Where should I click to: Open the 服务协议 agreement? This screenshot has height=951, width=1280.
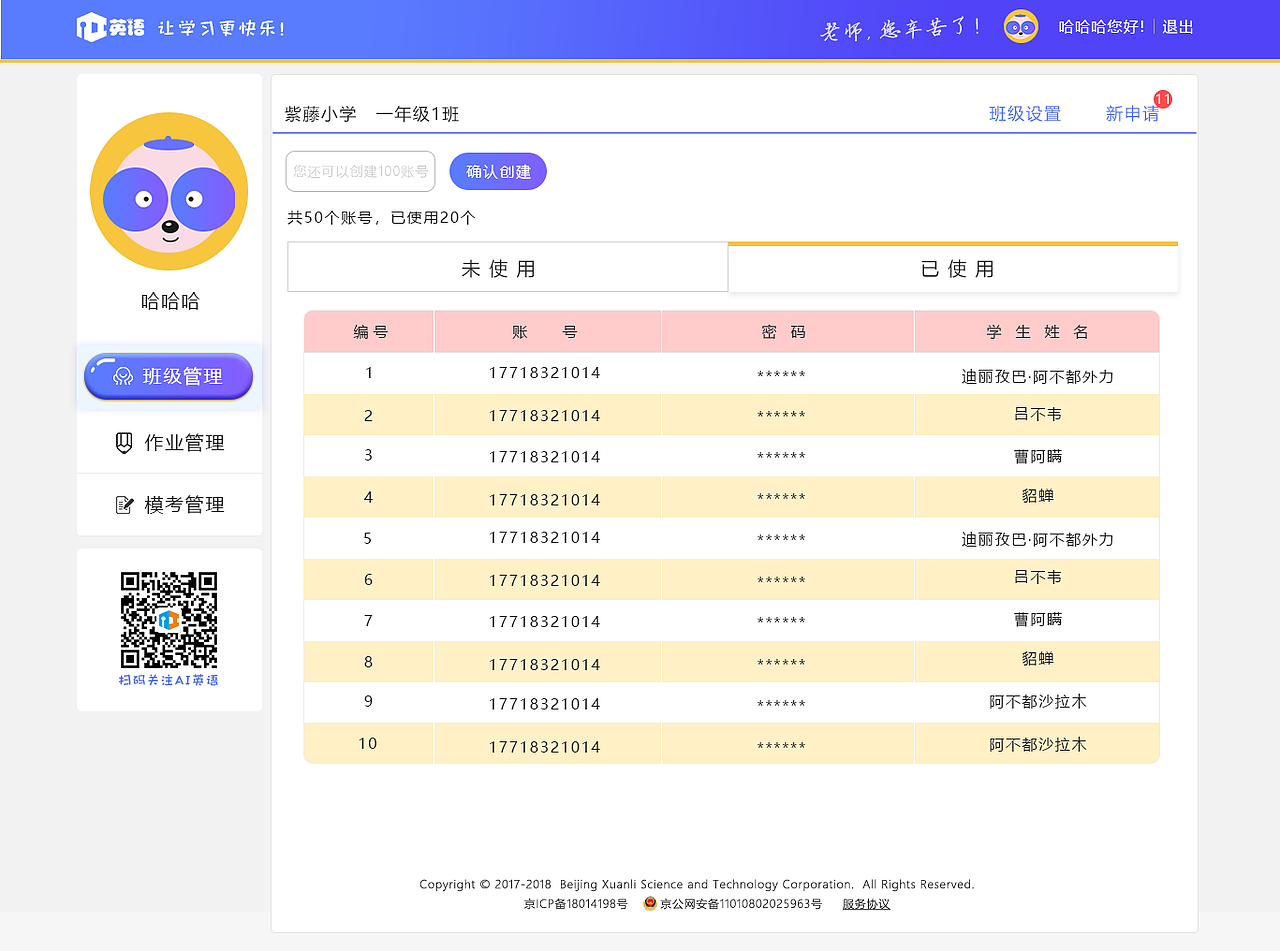pos(866,904)
